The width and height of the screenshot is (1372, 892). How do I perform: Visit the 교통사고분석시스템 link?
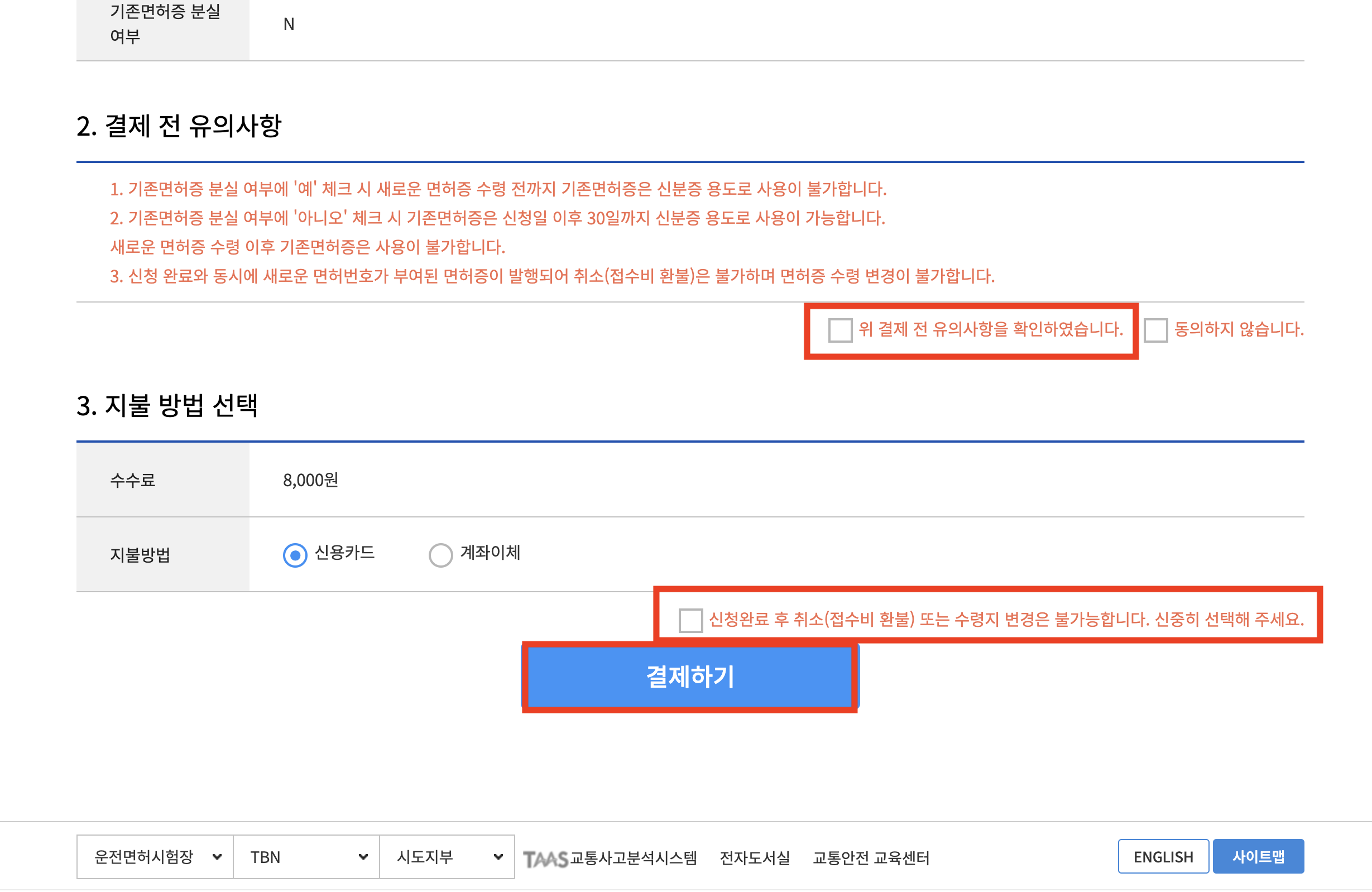[x=634, y=857]
